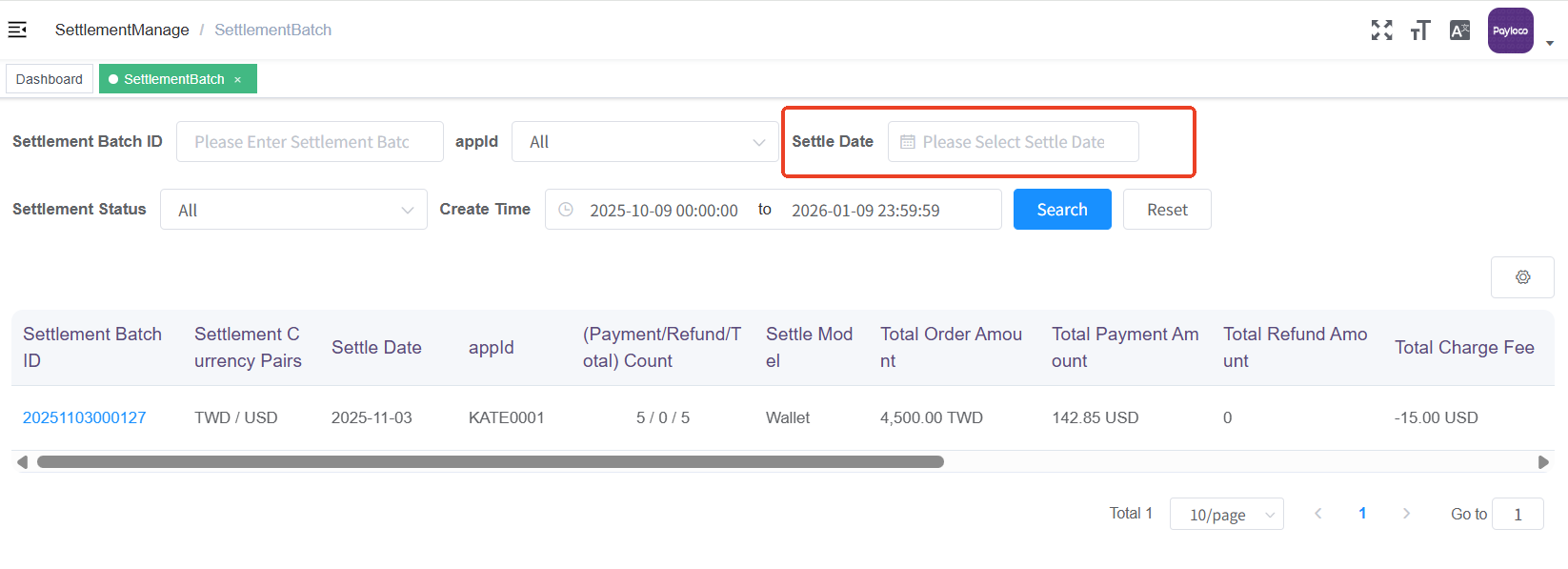The image size is (1568, 569).
Task: Click the horizontal table scrollbar
Action: [490, 462]
